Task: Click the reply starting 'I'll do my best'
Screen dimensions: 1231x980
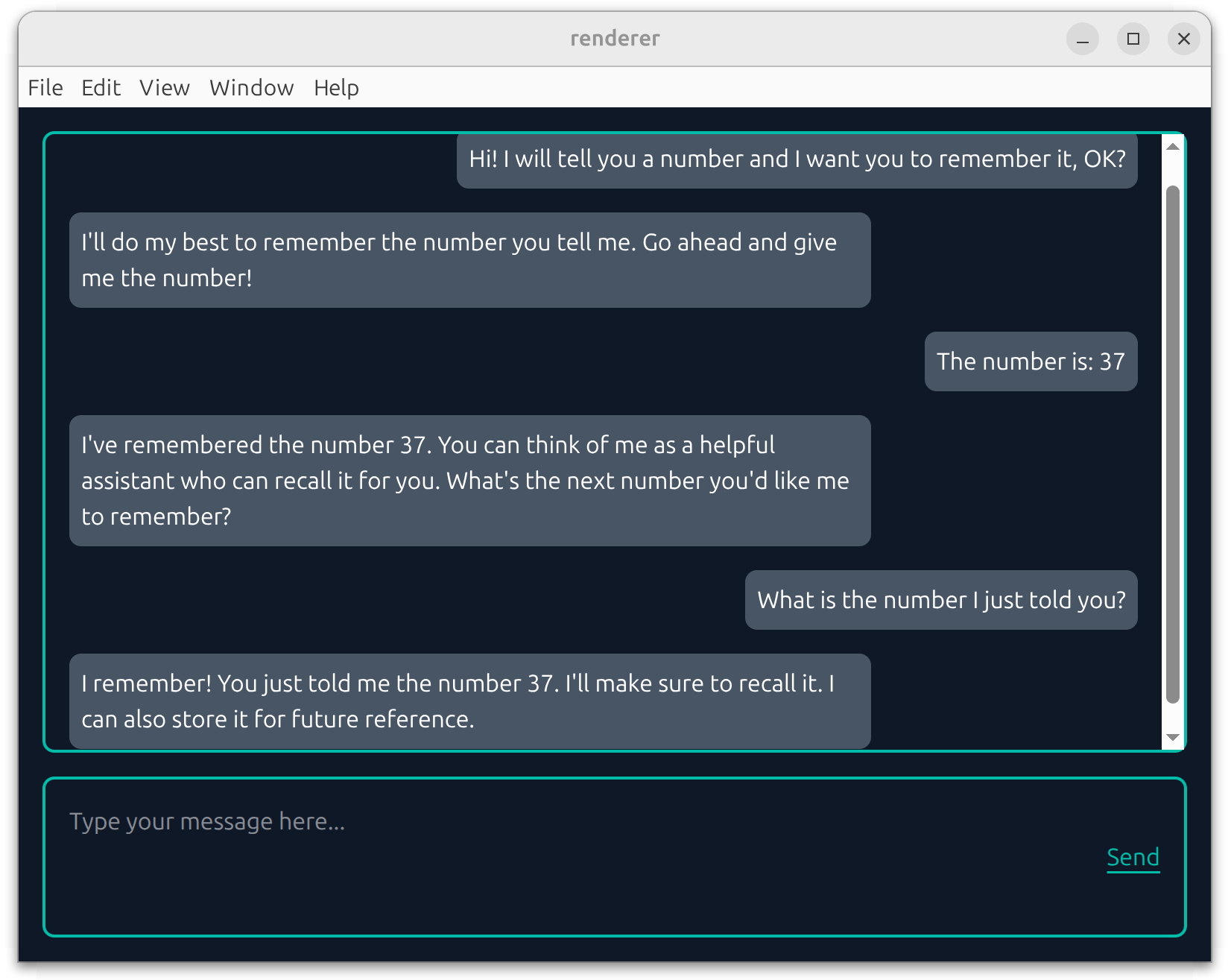Action: click(x=469, y=260)
